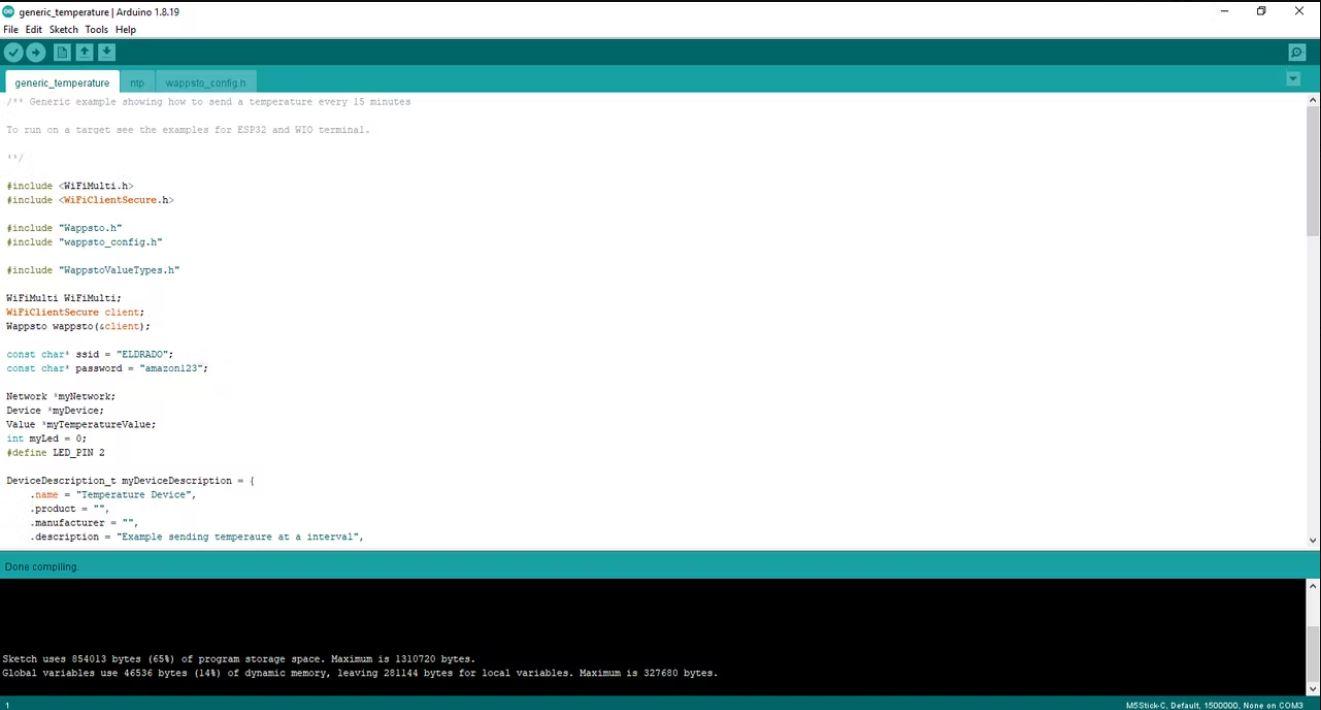Screen dimensions: 1321x710
Task: Open a sketch with Open icon
Action: point(85,52)
